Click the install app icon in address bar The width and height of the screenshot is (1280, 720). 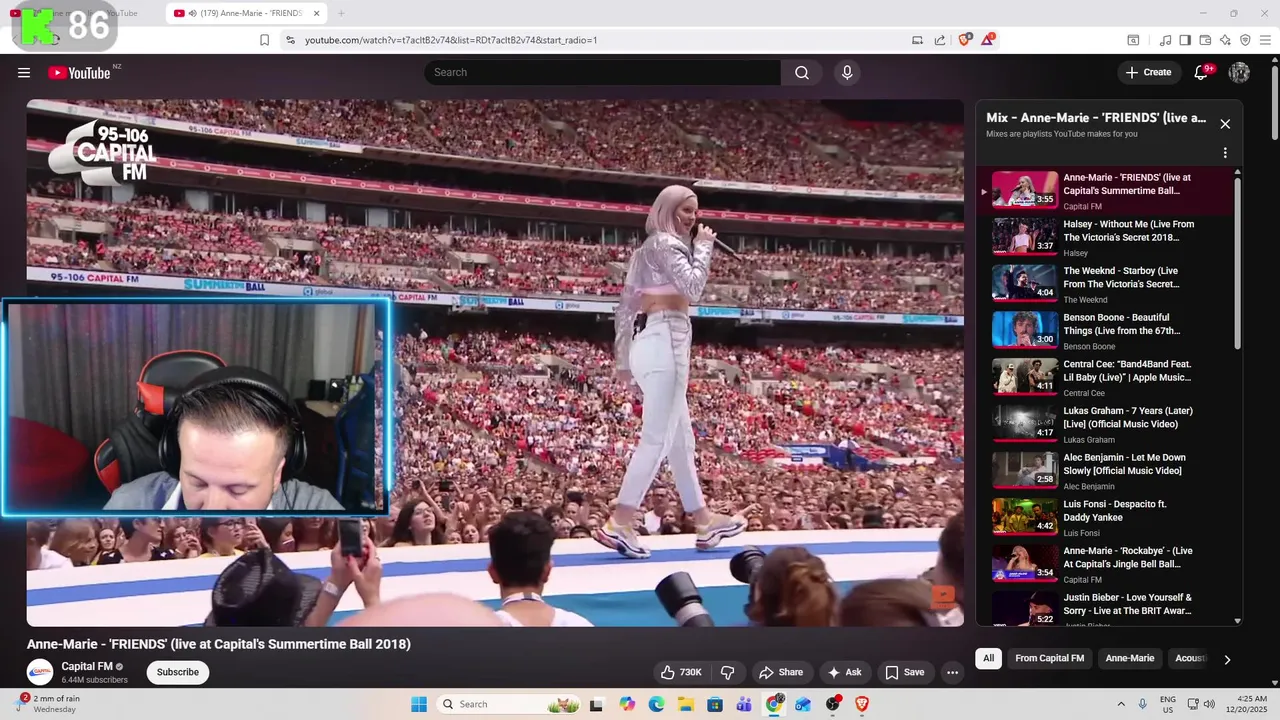(917, 40)
